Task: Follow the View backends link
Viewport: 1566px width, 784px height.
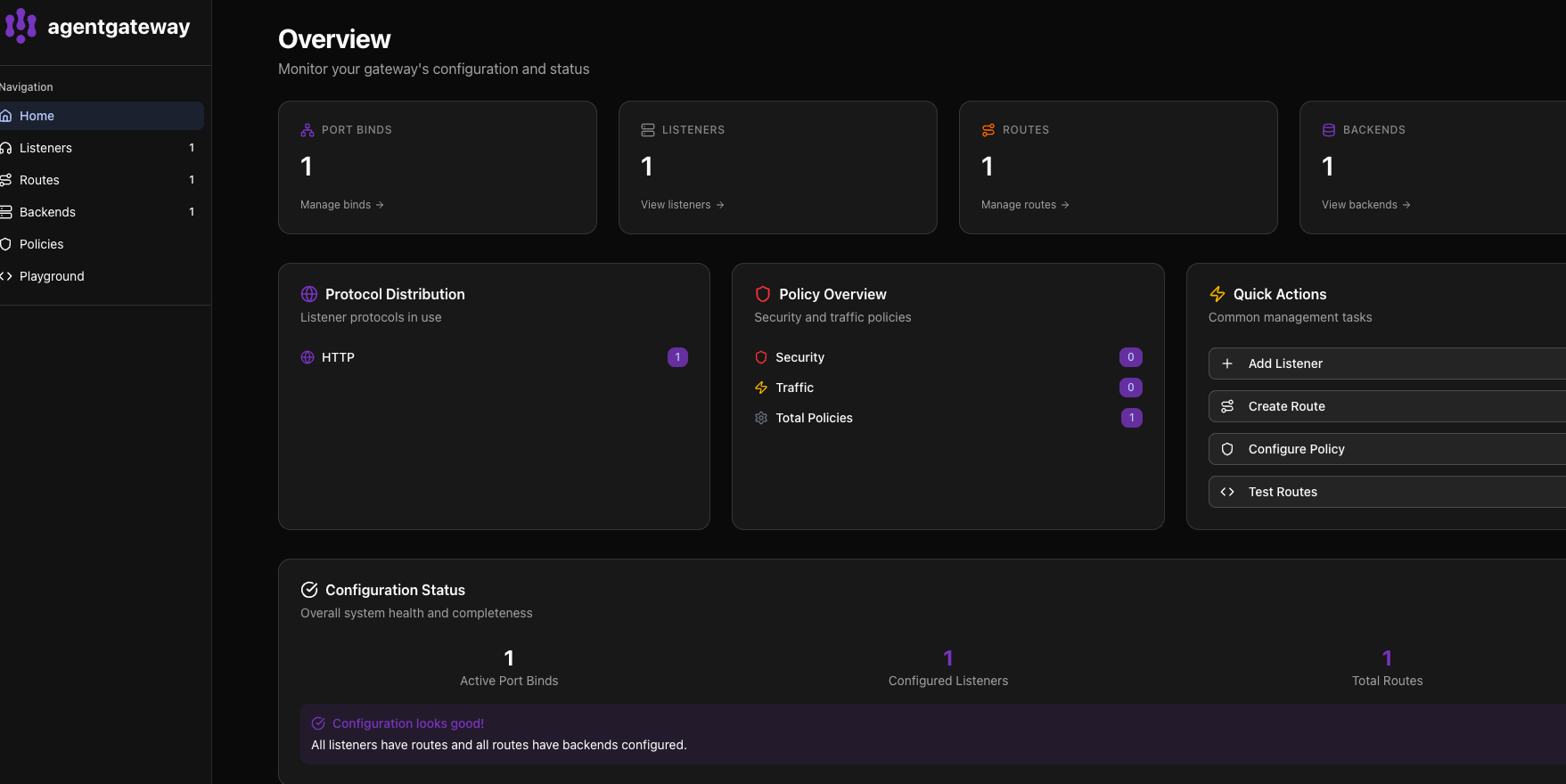Action: click(x=1366, y=205)
